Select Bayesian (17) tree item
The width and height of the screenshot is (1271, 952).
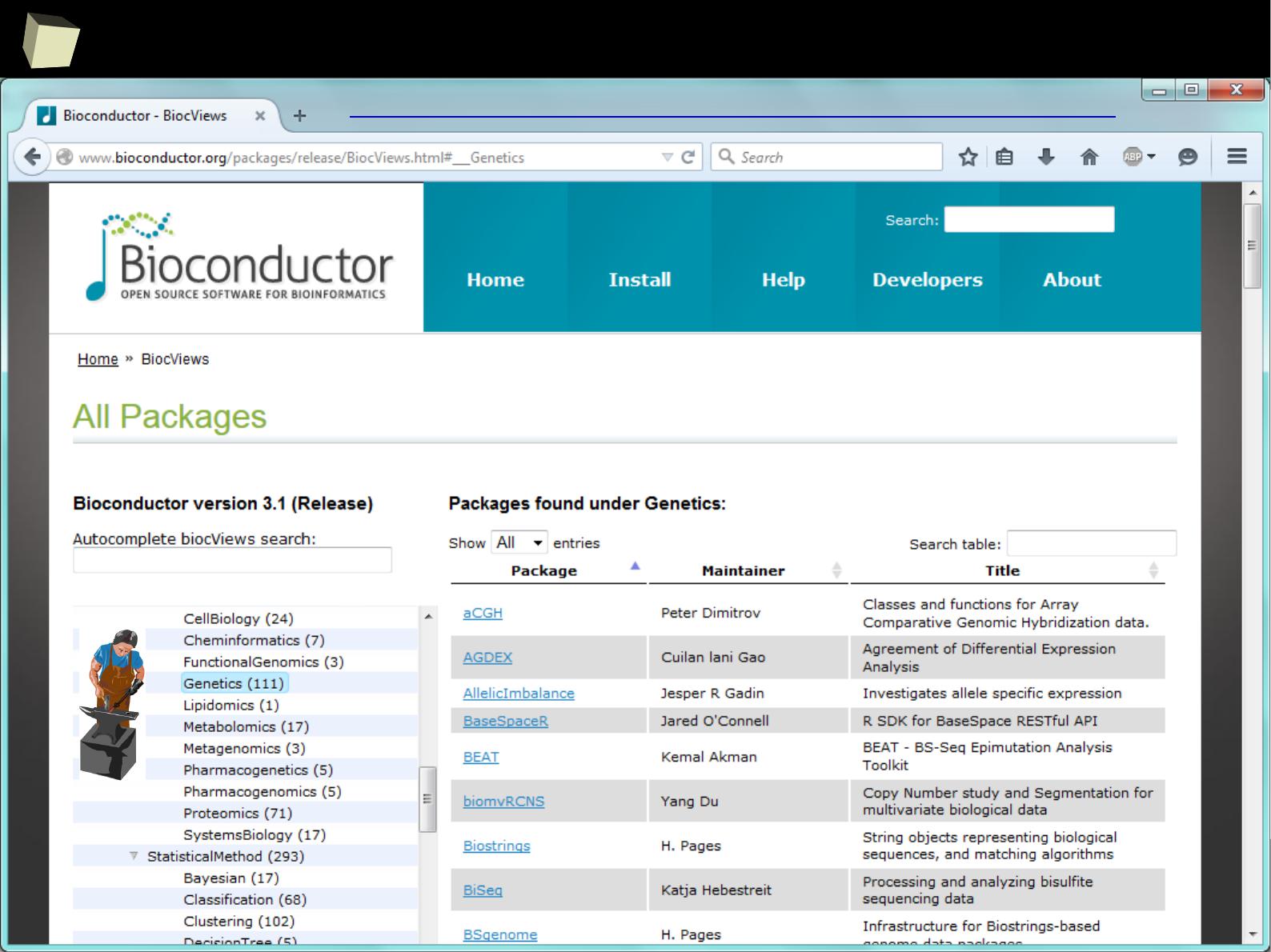pos(231,878)
